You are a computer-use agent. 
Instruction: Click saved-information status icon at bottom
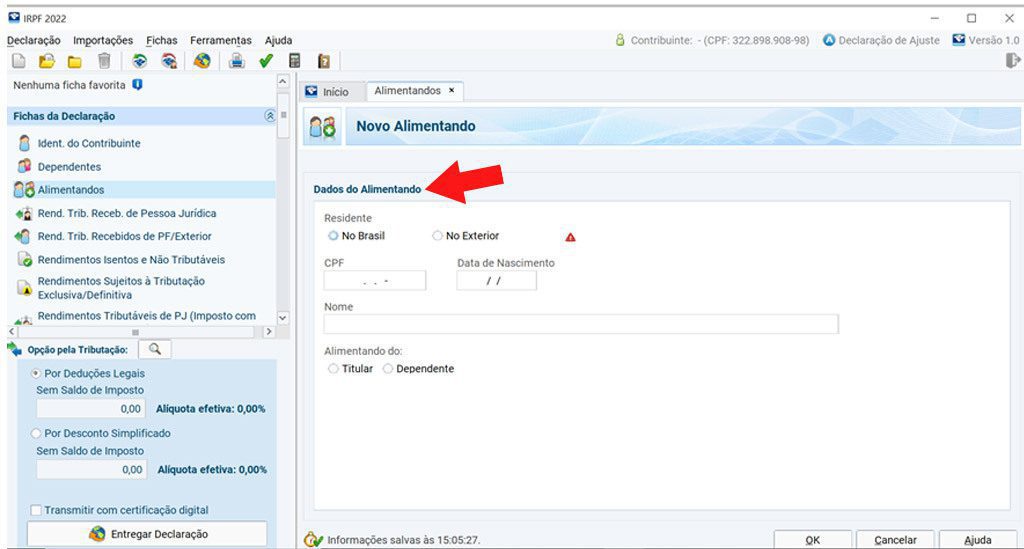pyautogui.click(x=313, y=540)
